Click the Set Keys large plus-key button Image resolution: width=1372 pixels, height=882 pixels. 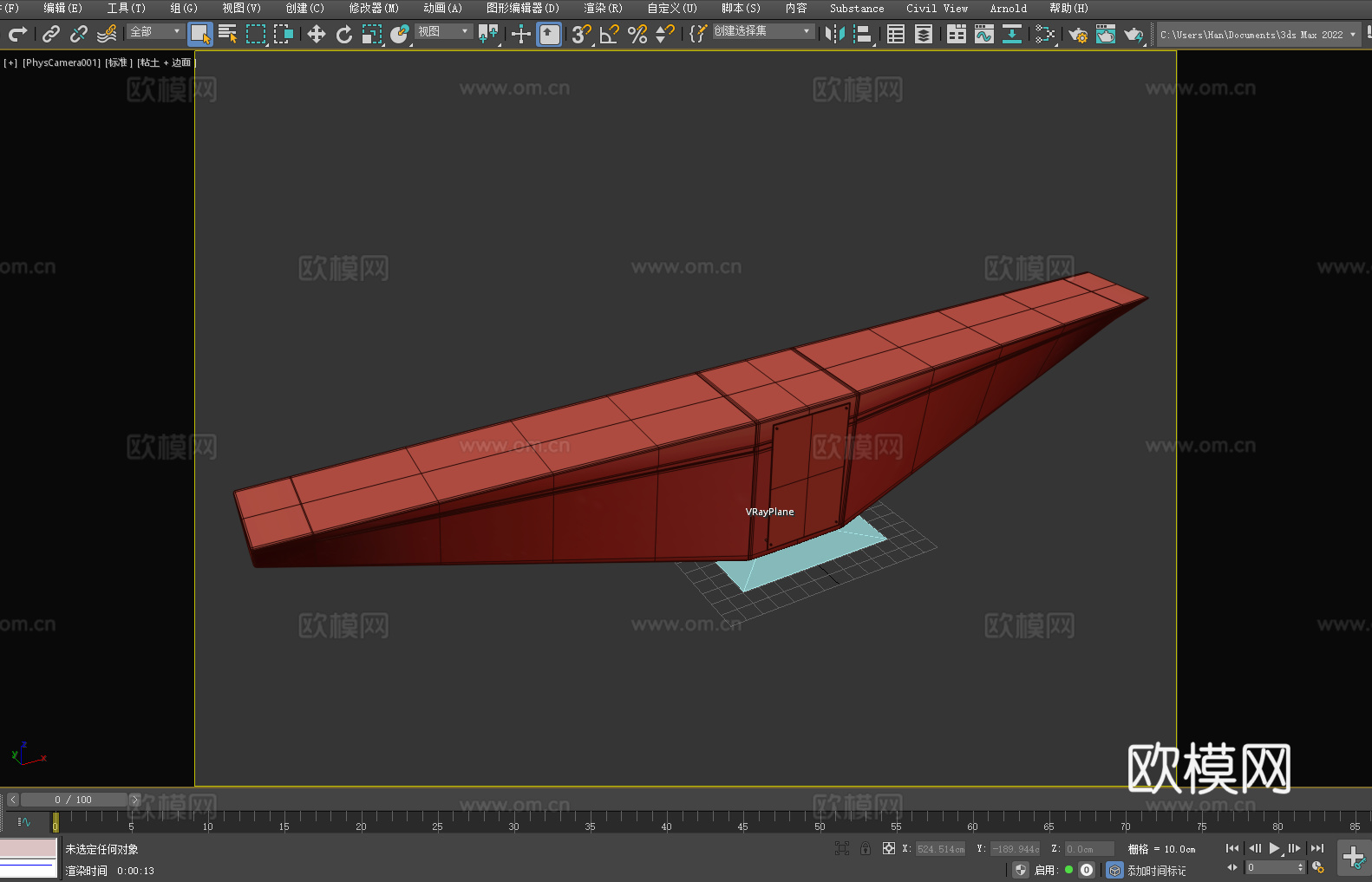coord(1354,859)
